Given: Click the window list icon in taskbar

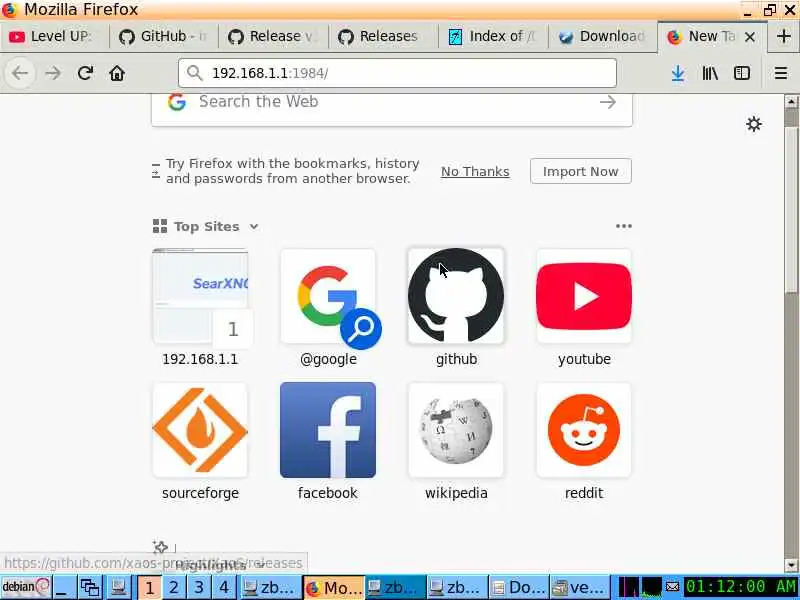Looking at the screenshot, I should 90,587.
